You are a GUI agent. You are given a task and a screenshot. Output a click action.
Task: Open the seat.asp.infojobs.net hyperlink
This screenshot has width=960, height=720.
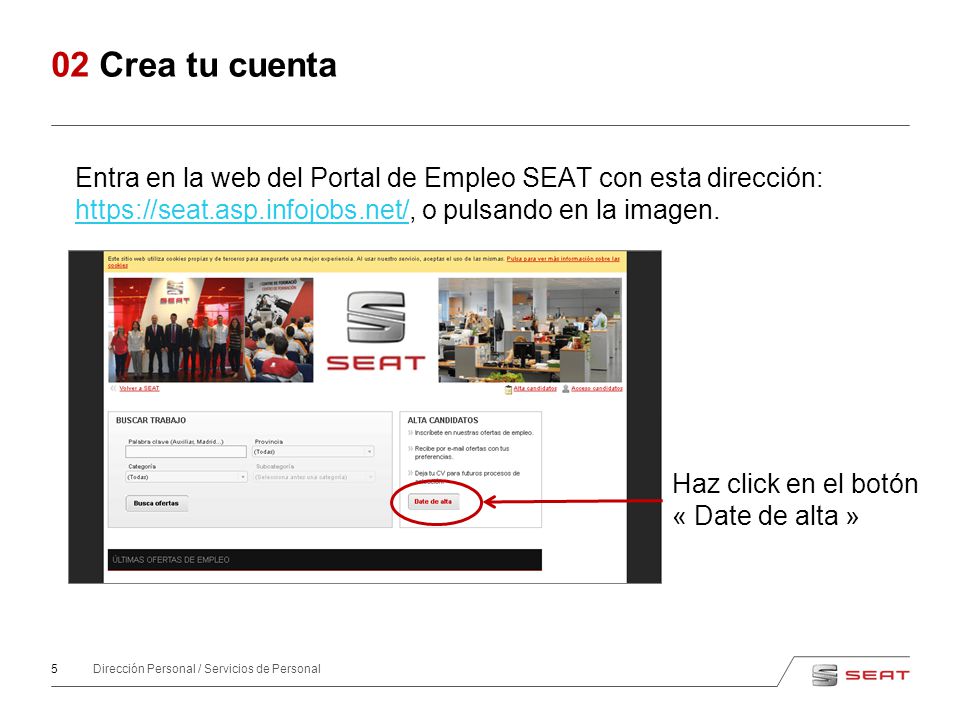(242, 210)
